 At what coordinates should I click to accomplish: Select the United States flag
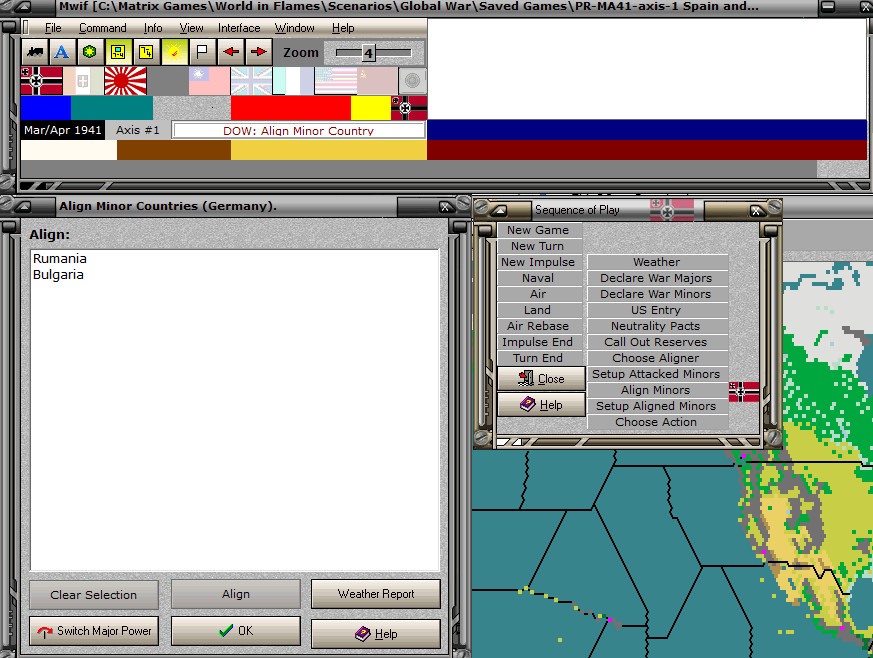tap(336, 81)
